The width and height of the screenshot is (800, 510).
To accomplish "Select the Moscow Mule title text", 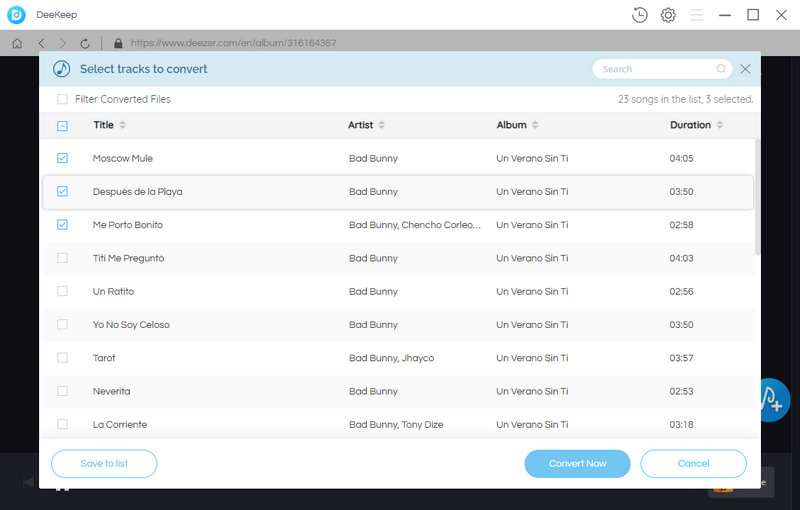I will coord(122,159).
